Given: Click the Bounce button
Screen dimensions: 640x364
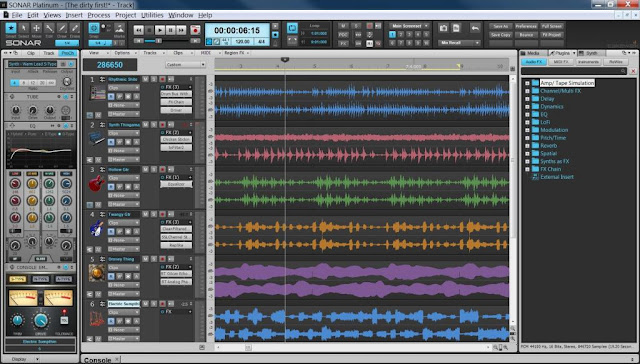Looking at the screenshot, I should pos(526,35).
